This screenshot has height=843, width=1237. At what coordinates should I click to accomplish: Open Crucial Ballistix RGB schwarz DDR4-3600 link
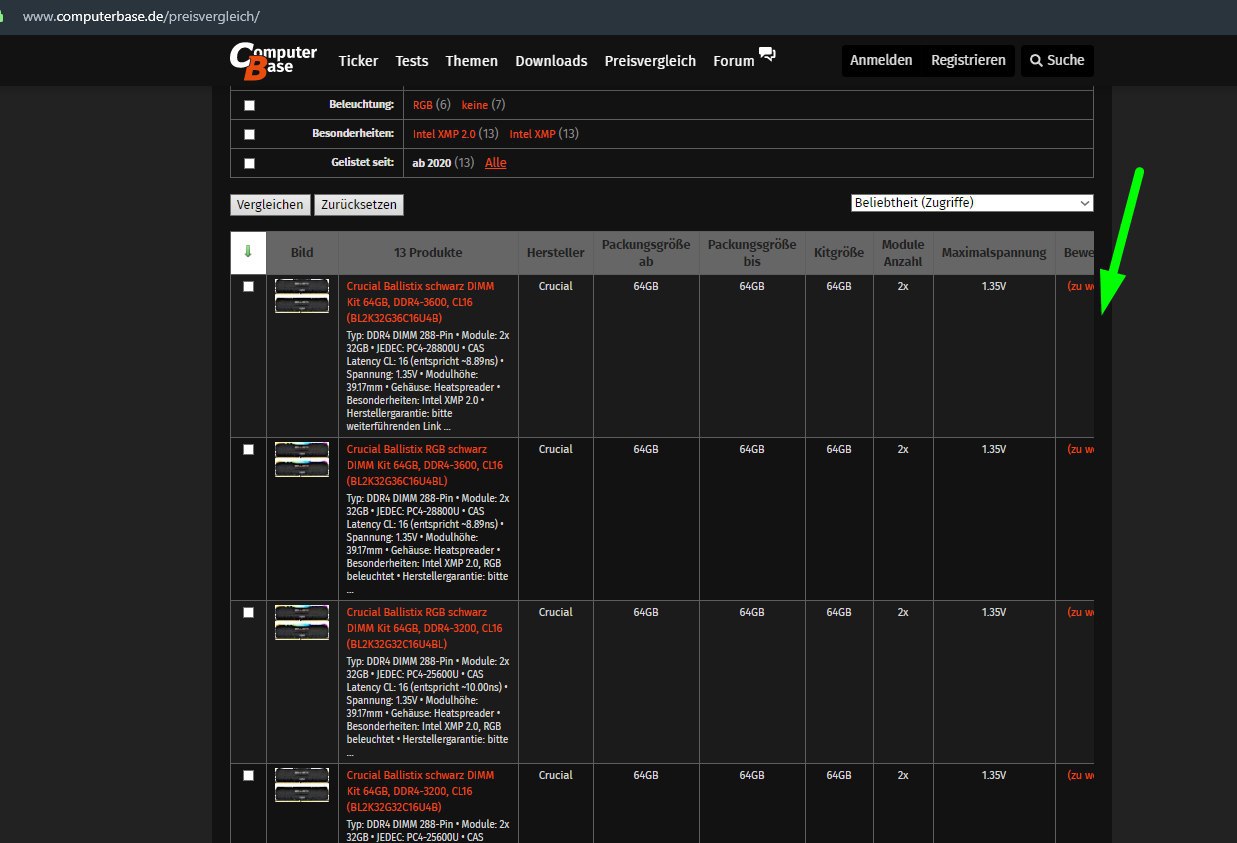(424, 465)
